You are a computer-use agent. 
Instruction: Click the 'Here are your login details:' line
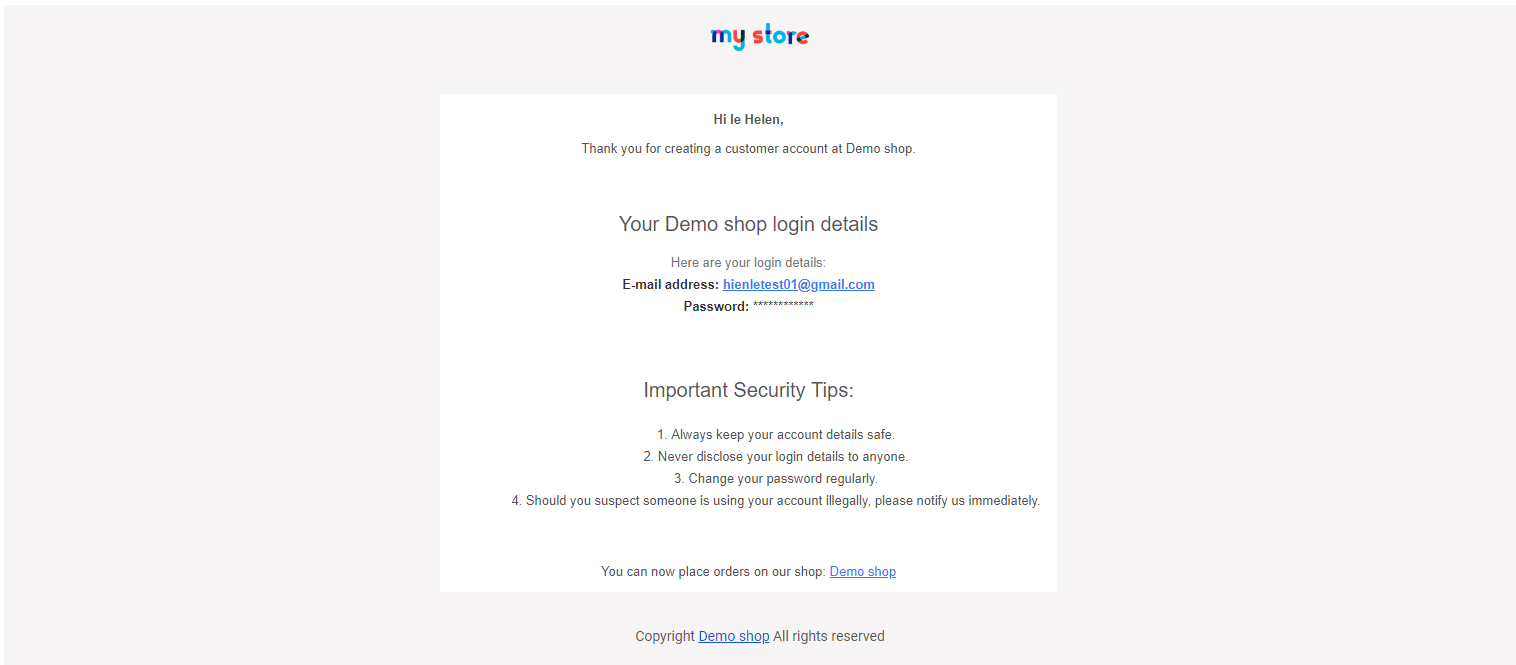click(748, 263)
